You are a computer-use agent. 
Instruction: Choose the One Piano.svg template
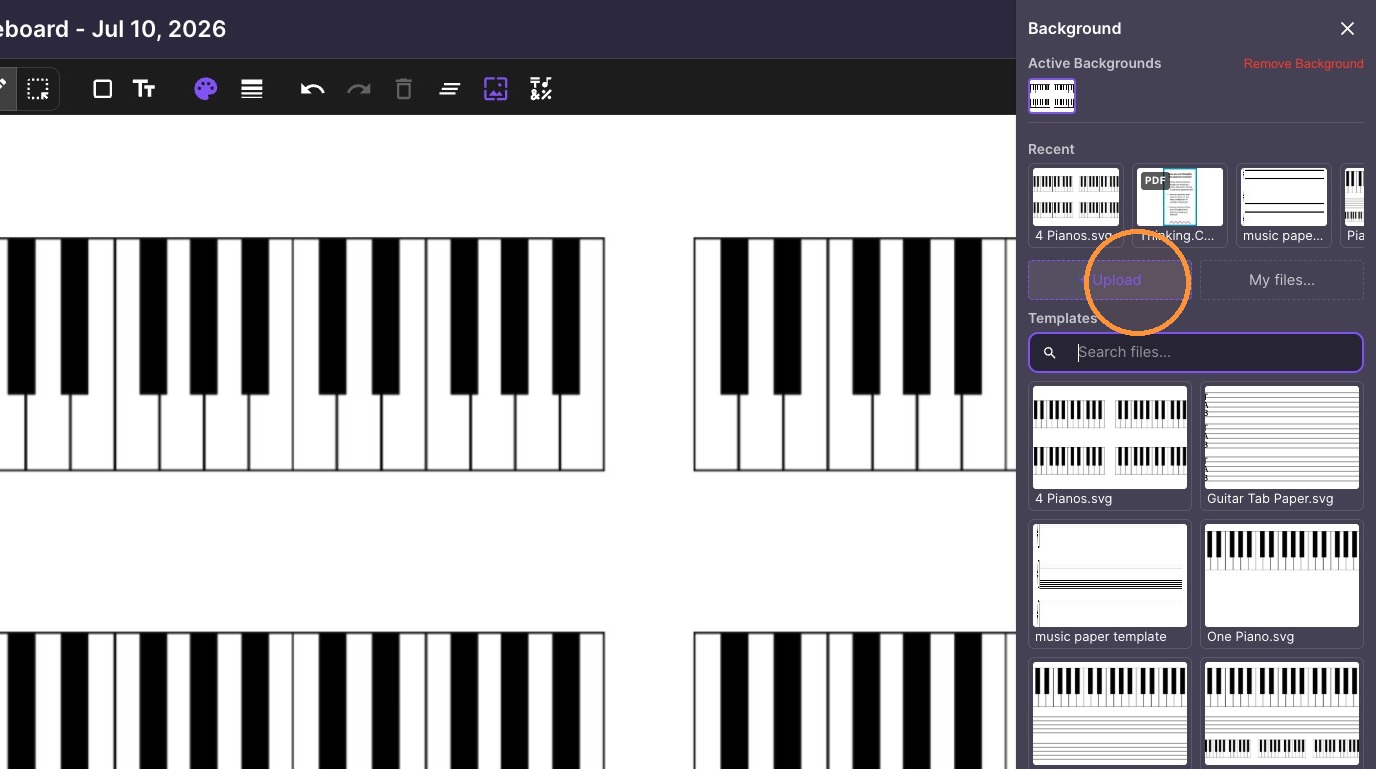(1282, 584)
